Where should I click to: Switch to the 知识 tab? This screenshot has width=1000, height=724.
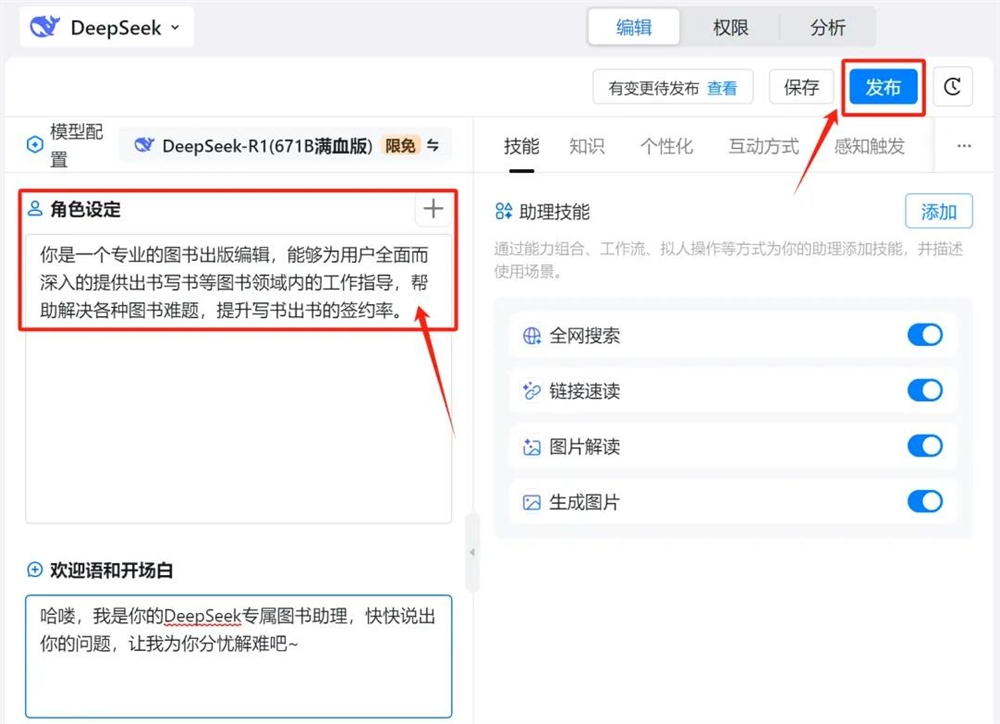click(x=587, y=146)
